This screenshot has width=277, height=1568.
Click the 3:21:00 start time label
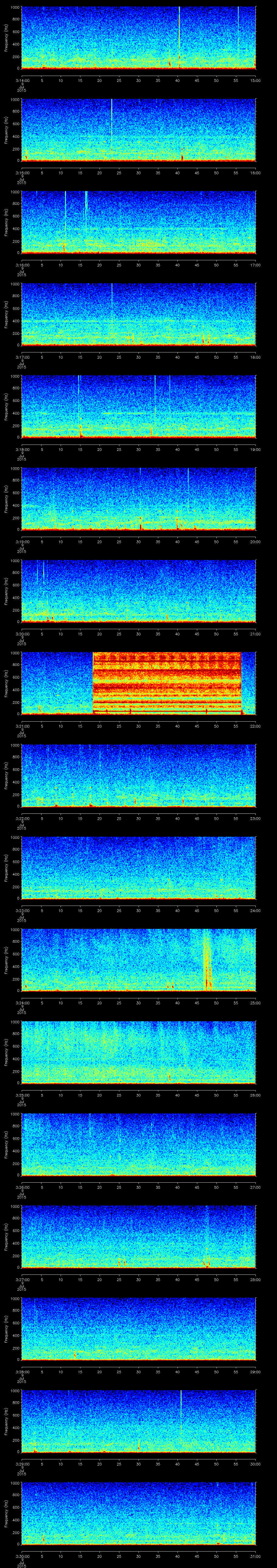coord(22,726)
